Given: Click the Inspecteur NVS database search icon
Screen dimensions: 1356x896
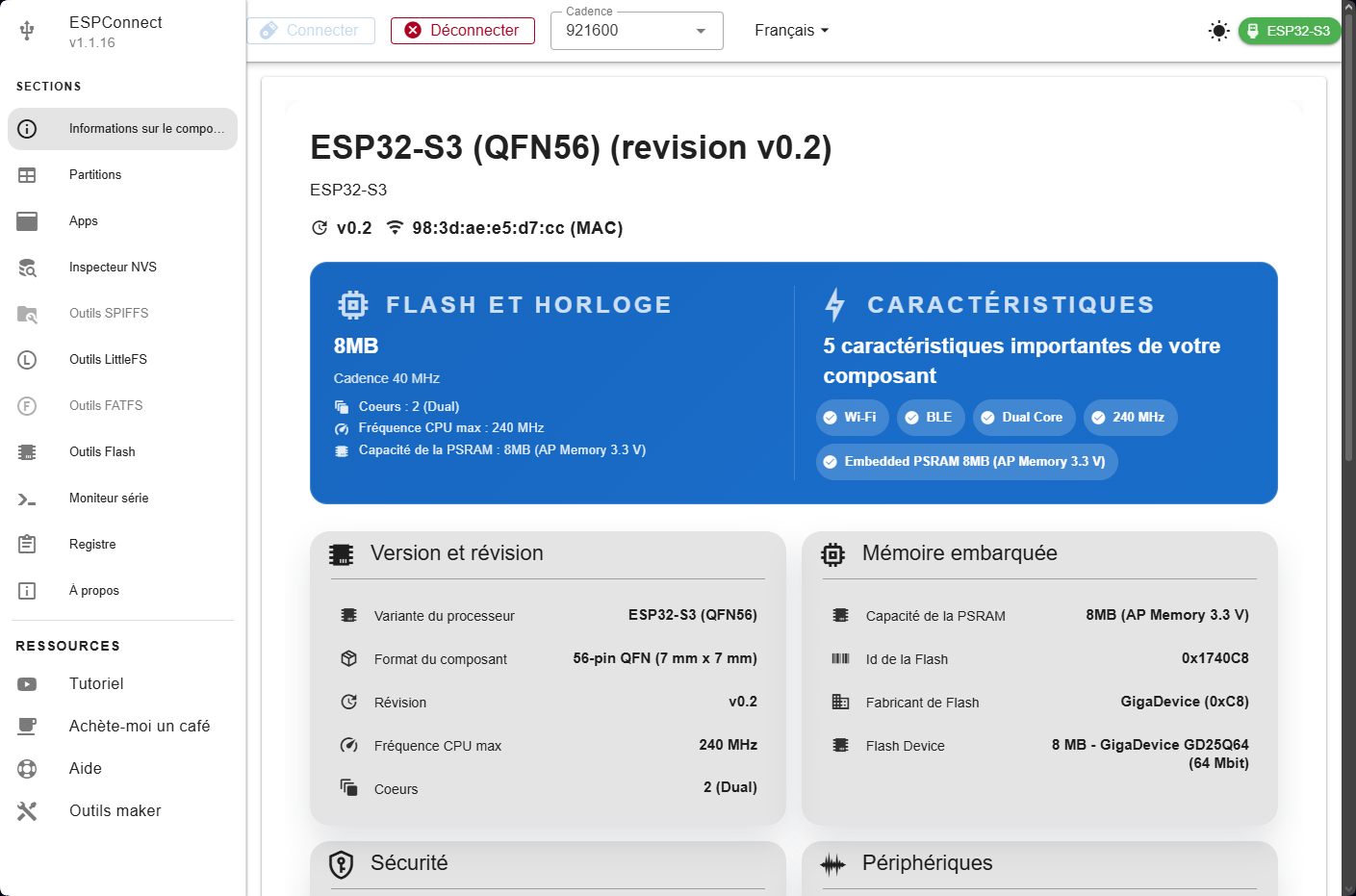Looking at the screenshot, I should tap(27, 268).
